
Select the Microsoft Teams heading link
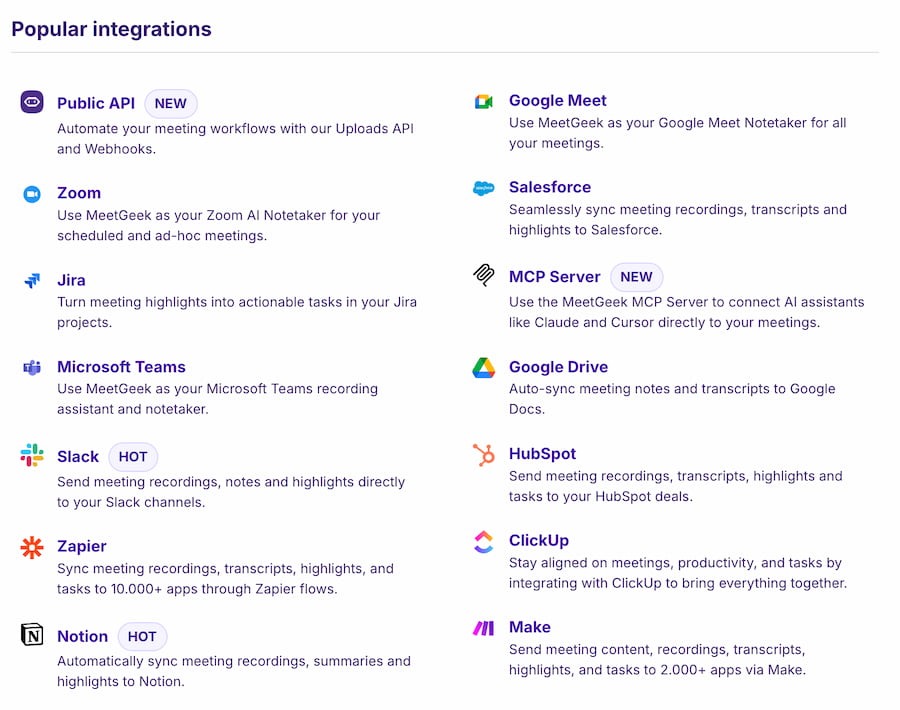click(x=121, y=367)
